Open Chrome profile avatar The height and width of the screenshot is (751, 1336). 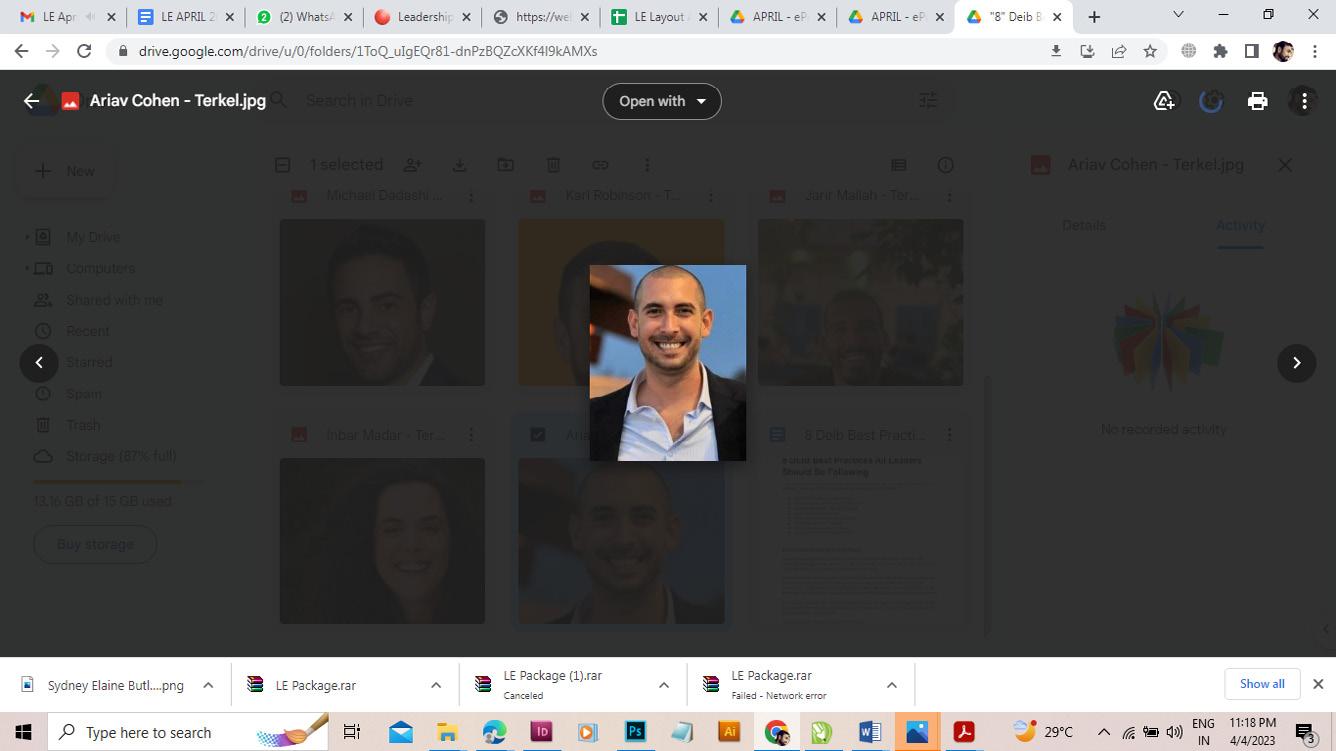click(1283, 51)
